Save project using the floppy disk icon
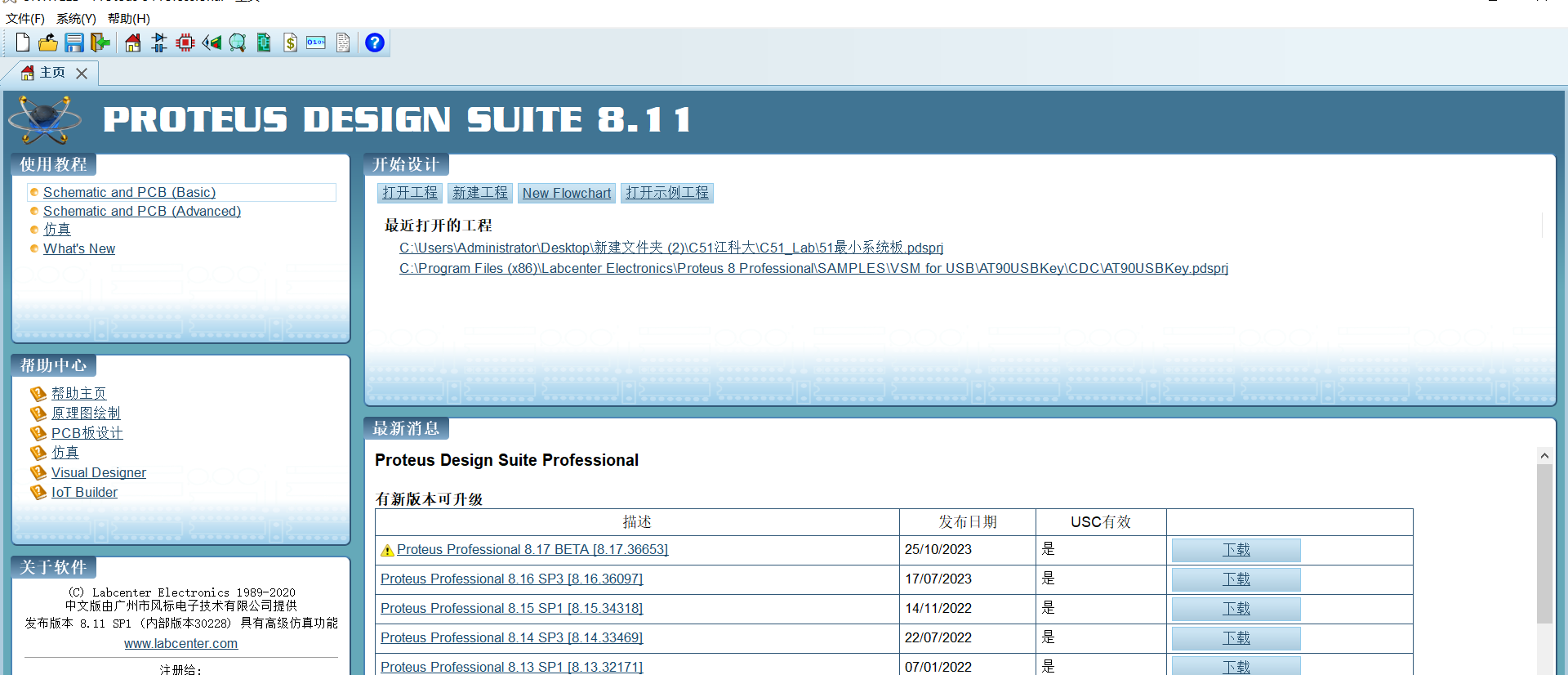The image size is (1568, 675). click(x=74, y=42)
